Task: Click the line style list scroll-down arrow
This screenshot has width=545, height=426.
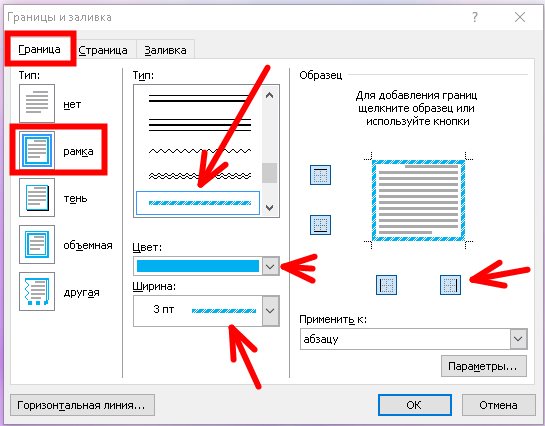Action: tap(270, 208)
